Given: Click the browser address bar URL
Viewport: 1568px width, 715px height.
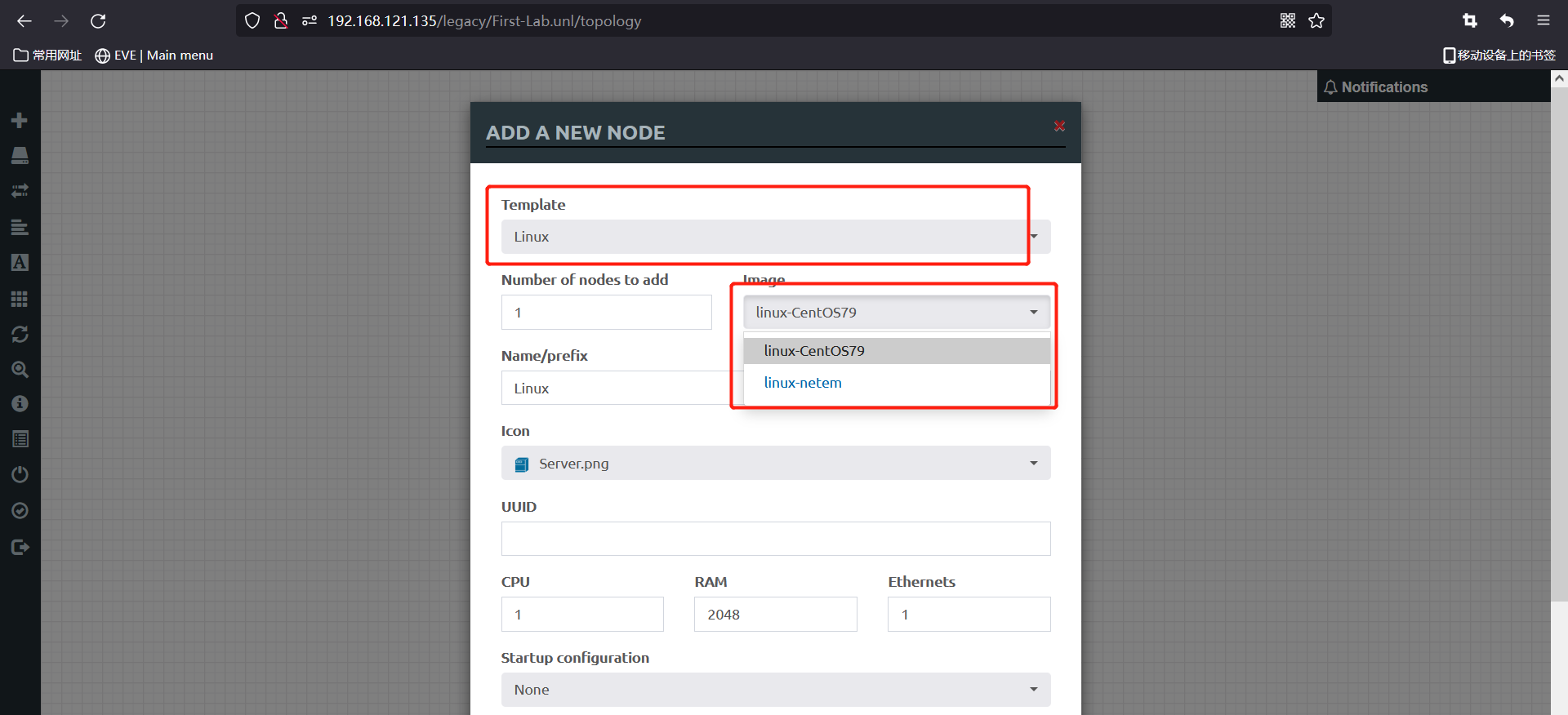Looking at the screenshot, I should click(x=484, y=21).
